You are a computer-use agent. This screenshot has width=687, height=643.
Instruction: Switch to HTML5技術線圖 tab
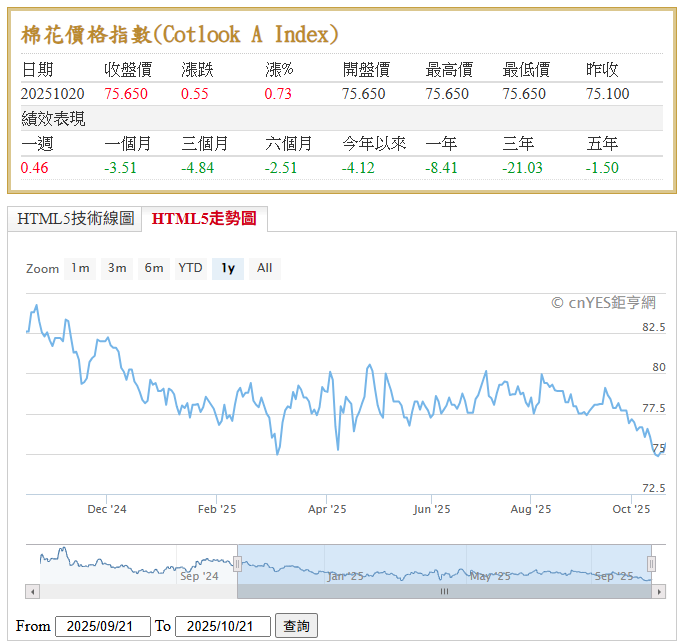[x=75, y=218]
